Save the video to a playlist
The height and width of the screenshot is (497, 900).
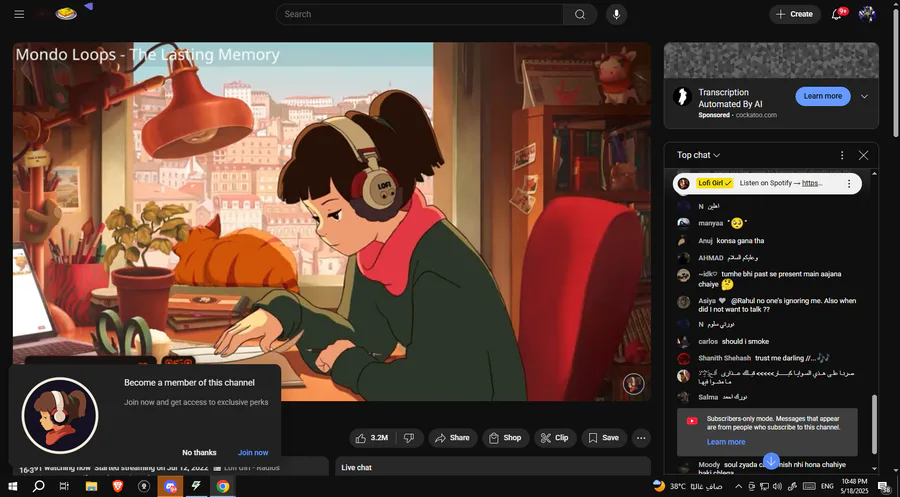604,438
